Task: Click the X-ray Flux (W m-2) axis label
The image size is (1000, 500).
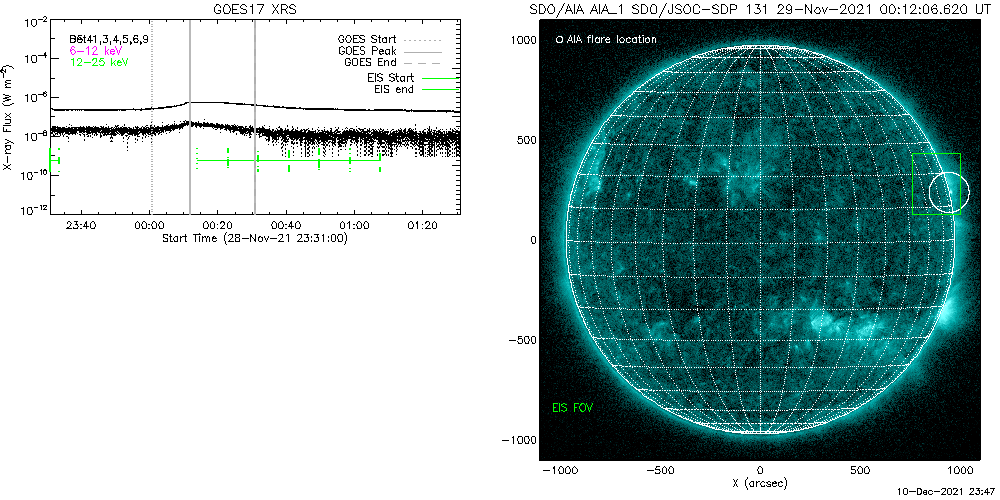Action: [8, 118]
